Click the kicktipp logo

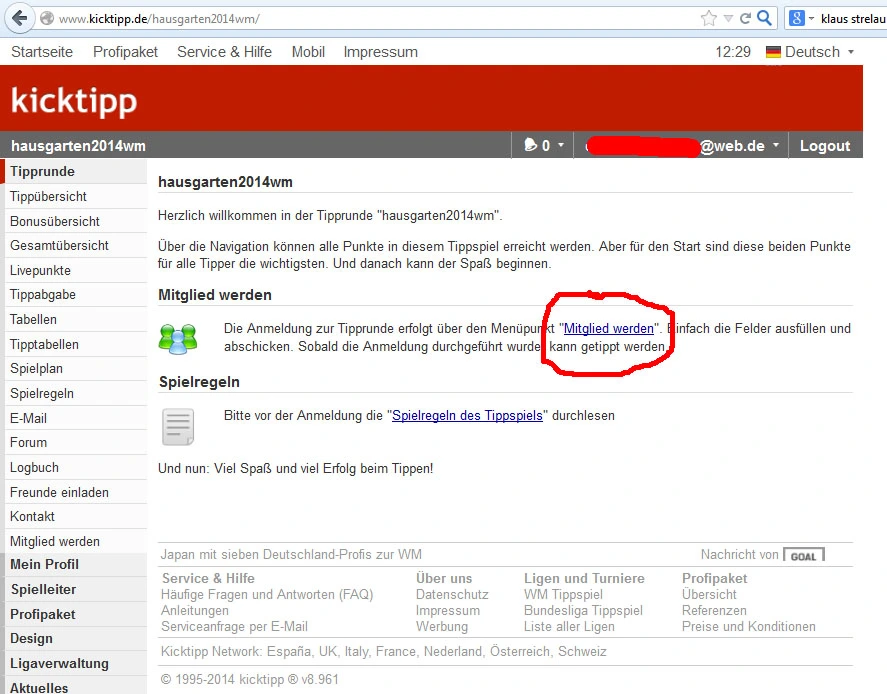click(74, 101)
